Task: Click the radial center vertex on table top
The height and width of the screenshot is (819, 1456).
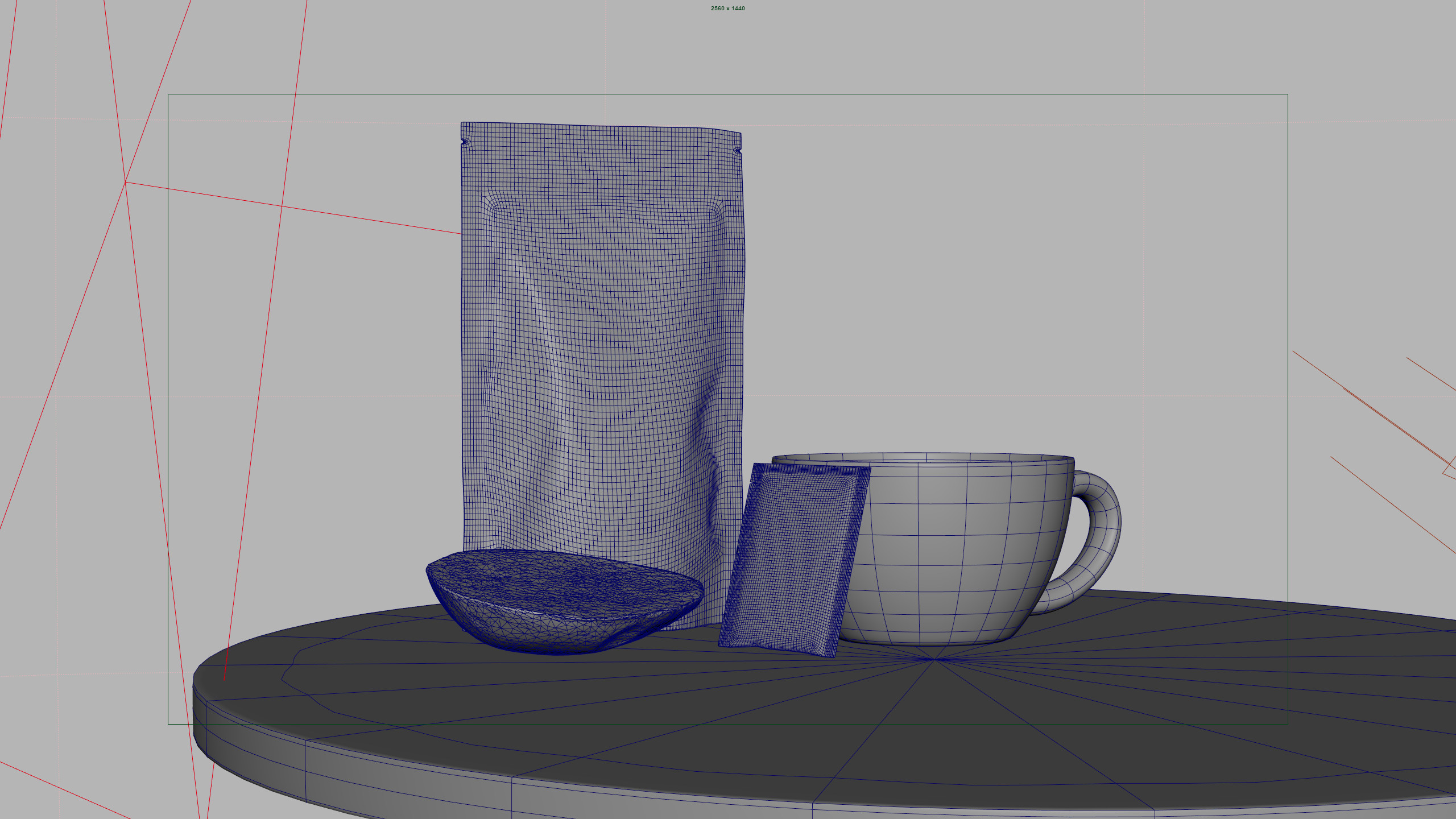Action: (934, 660)
